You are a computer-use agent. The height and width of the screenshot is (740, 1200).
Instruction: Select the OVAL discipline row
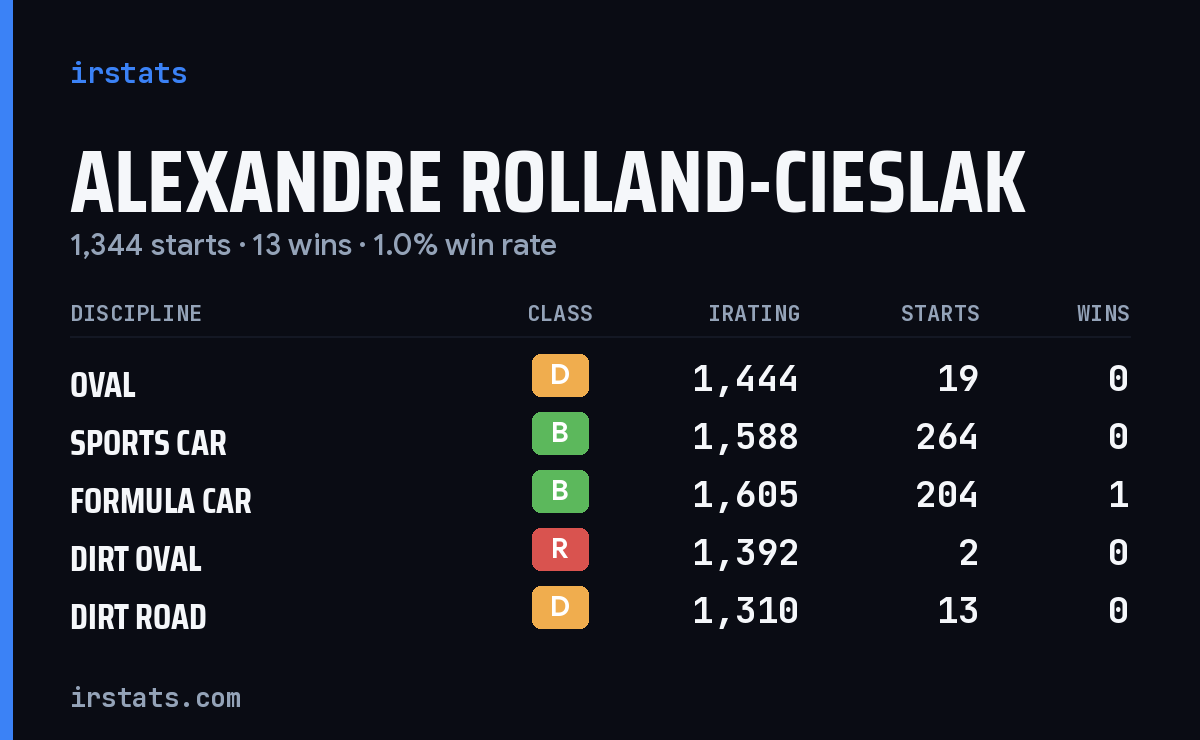[x=600, y=379]
